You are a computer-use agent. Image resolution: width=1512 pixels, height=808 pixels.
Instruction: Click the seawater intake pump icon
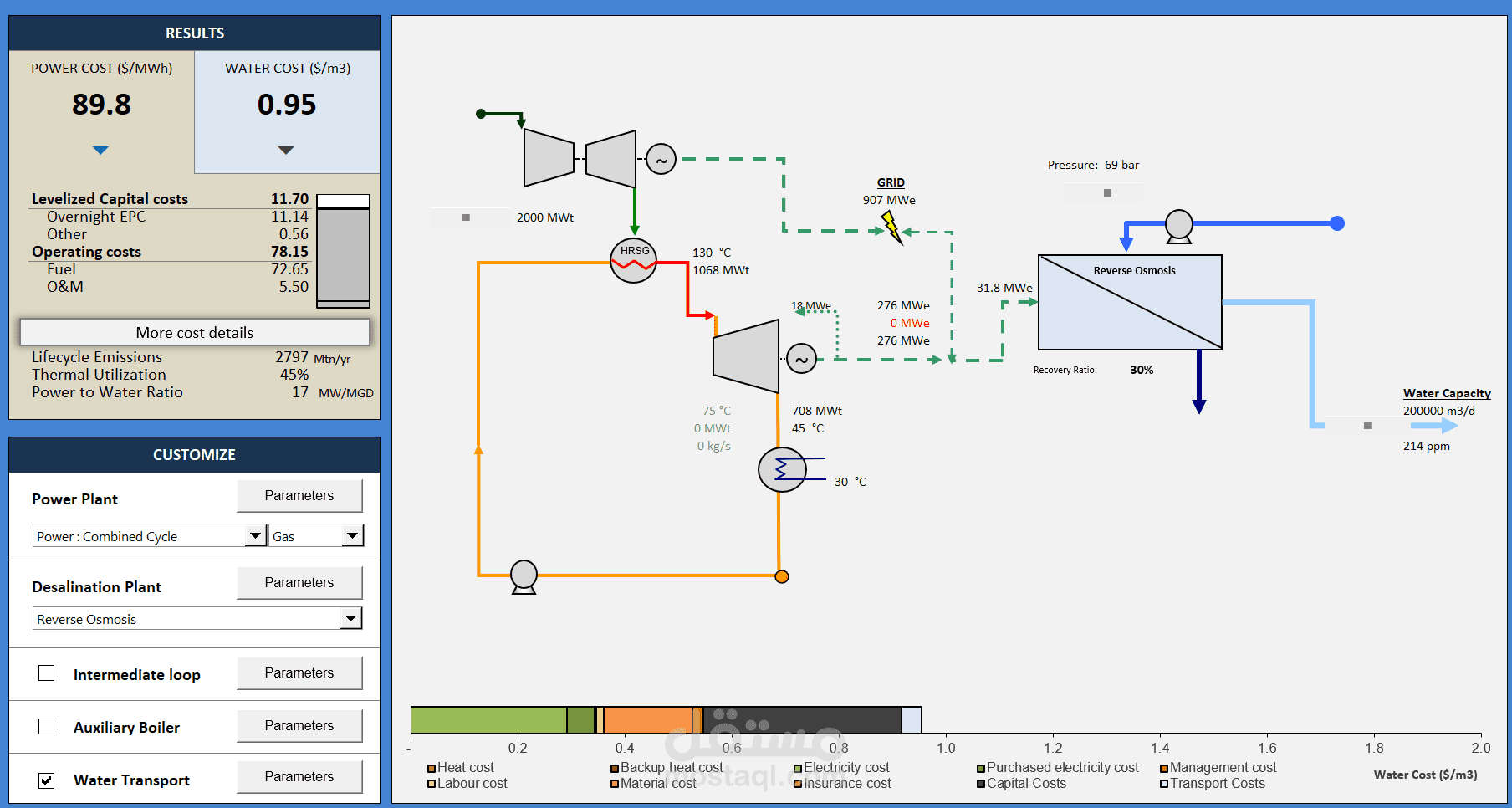coord(1178,226)
